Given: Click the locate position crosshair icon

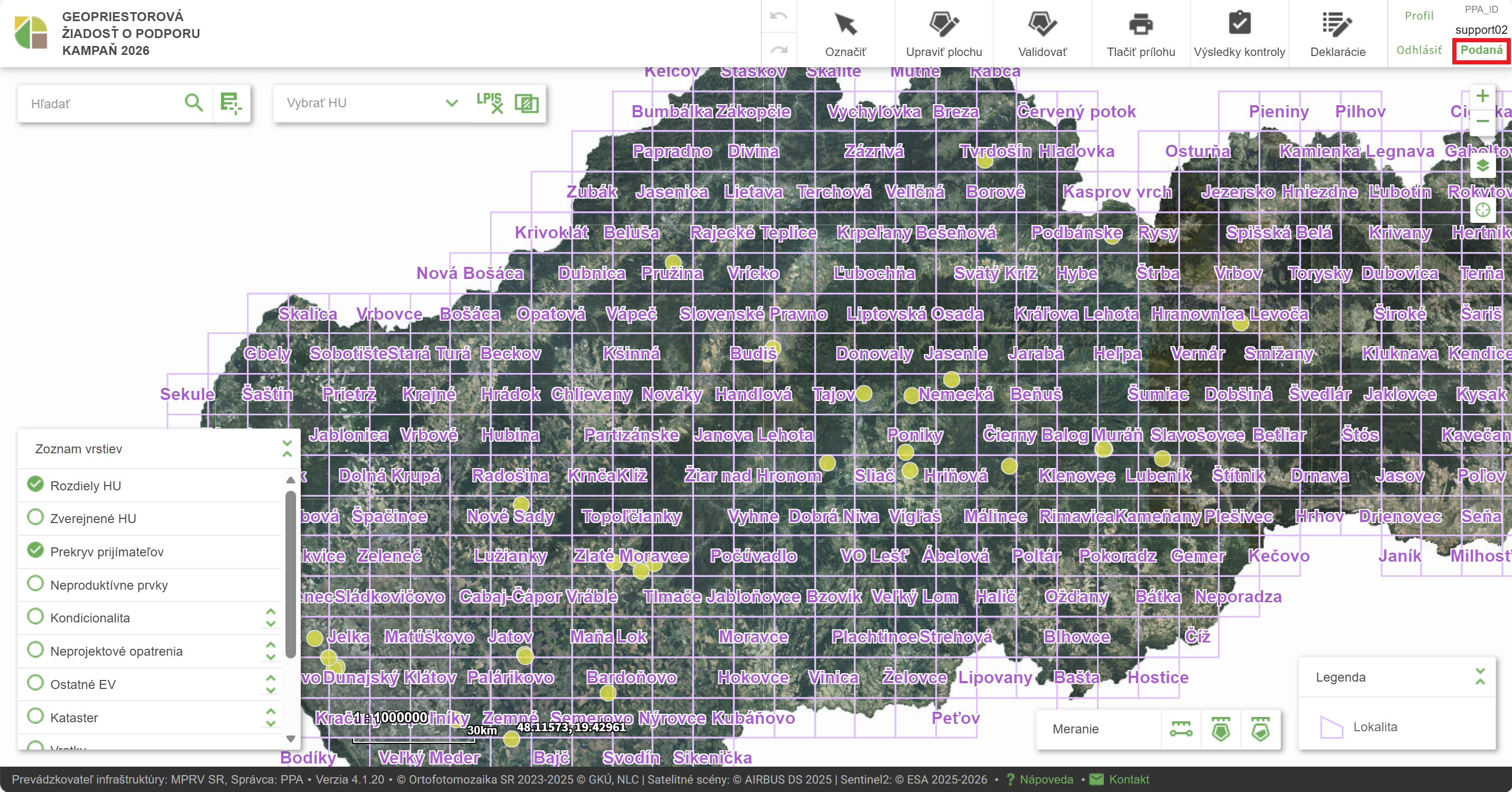Looking at the screenshot, I should [x=1482, y=210].
